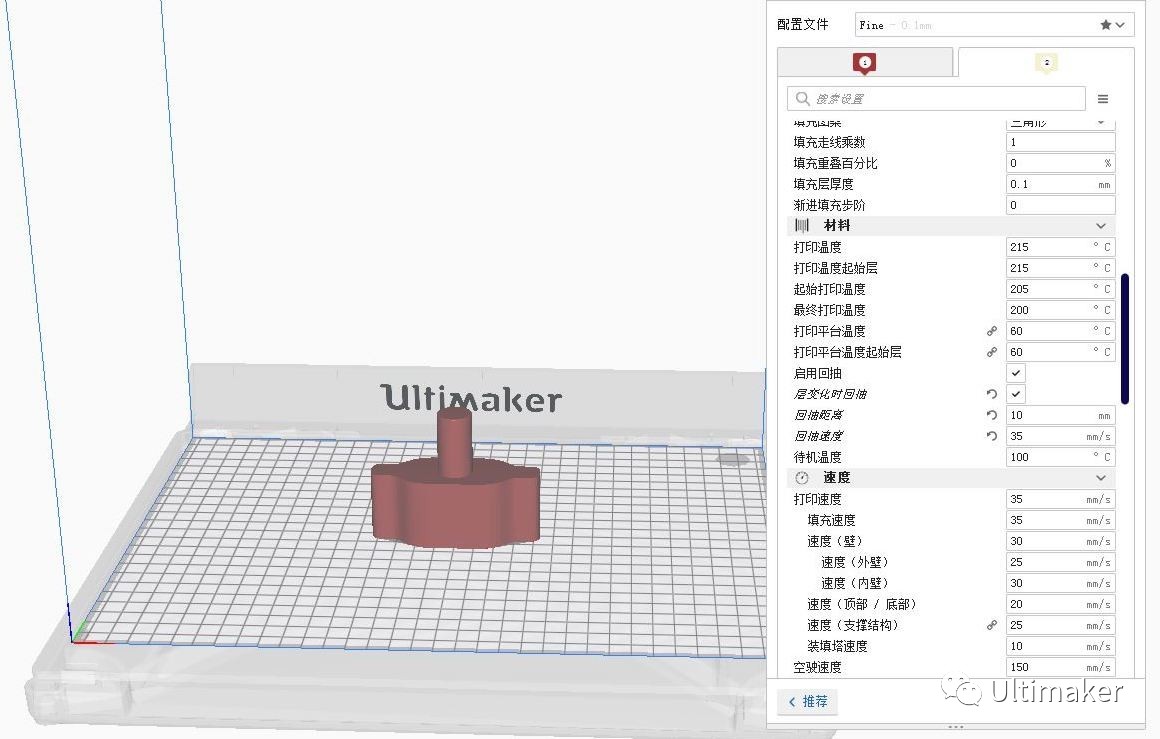Edit the 起始打印温度 value field

pyautogui.click(x=1060, y=289)
